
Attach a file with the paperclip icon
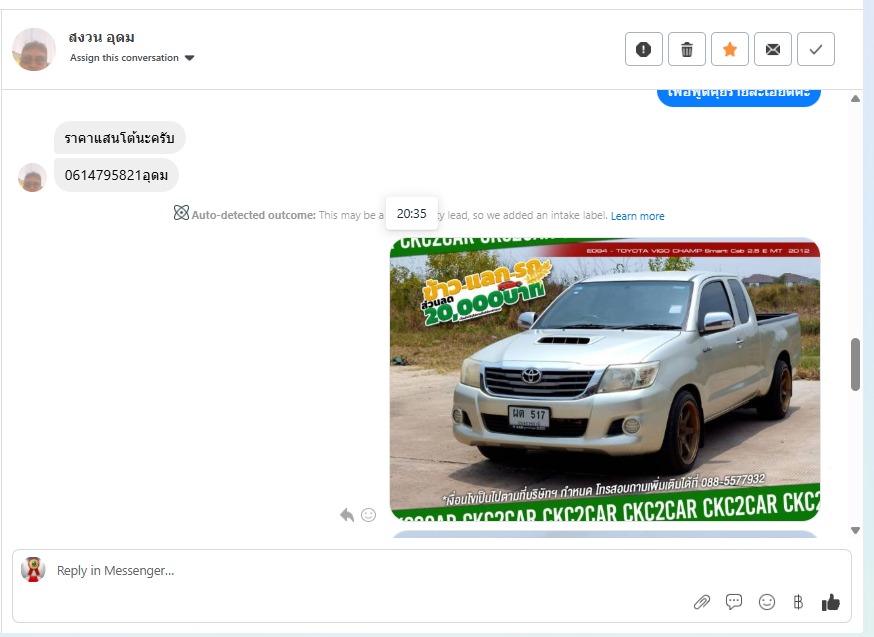702,602
